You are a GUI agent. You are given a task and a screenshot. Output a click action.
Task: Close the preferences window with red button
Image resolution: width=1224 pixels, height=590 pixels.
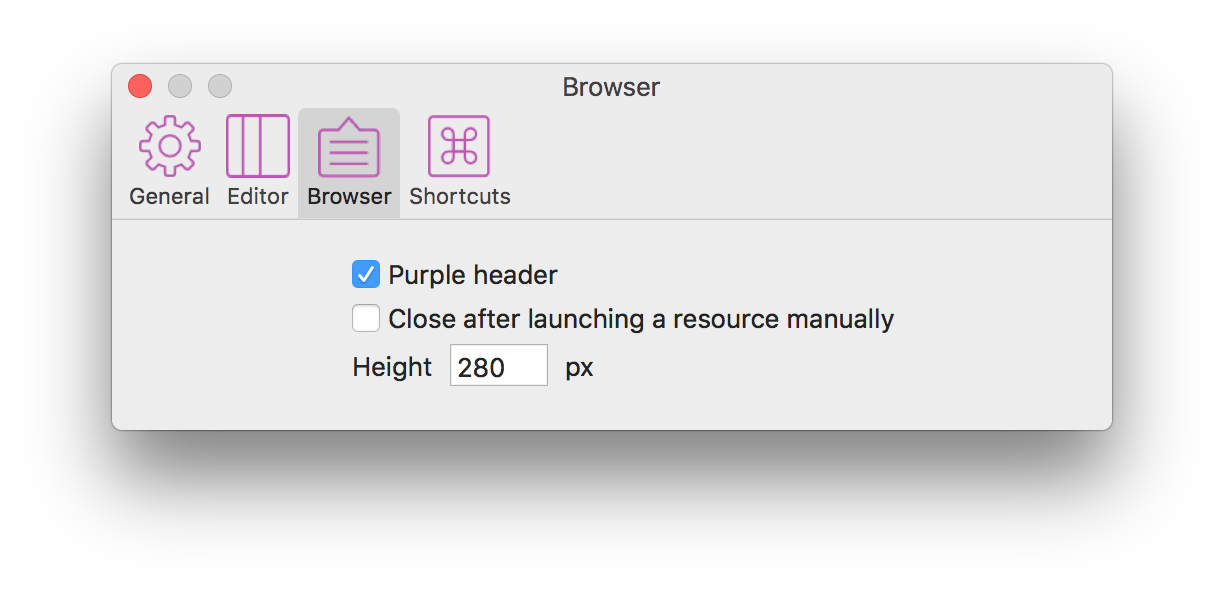[140, 86]
